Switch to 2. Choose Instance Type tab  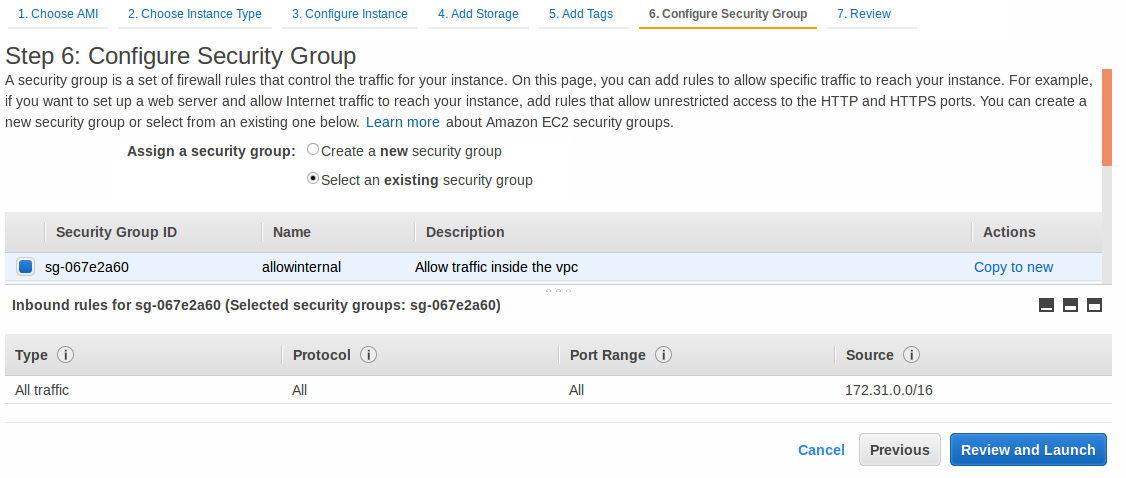coord(194,14)
